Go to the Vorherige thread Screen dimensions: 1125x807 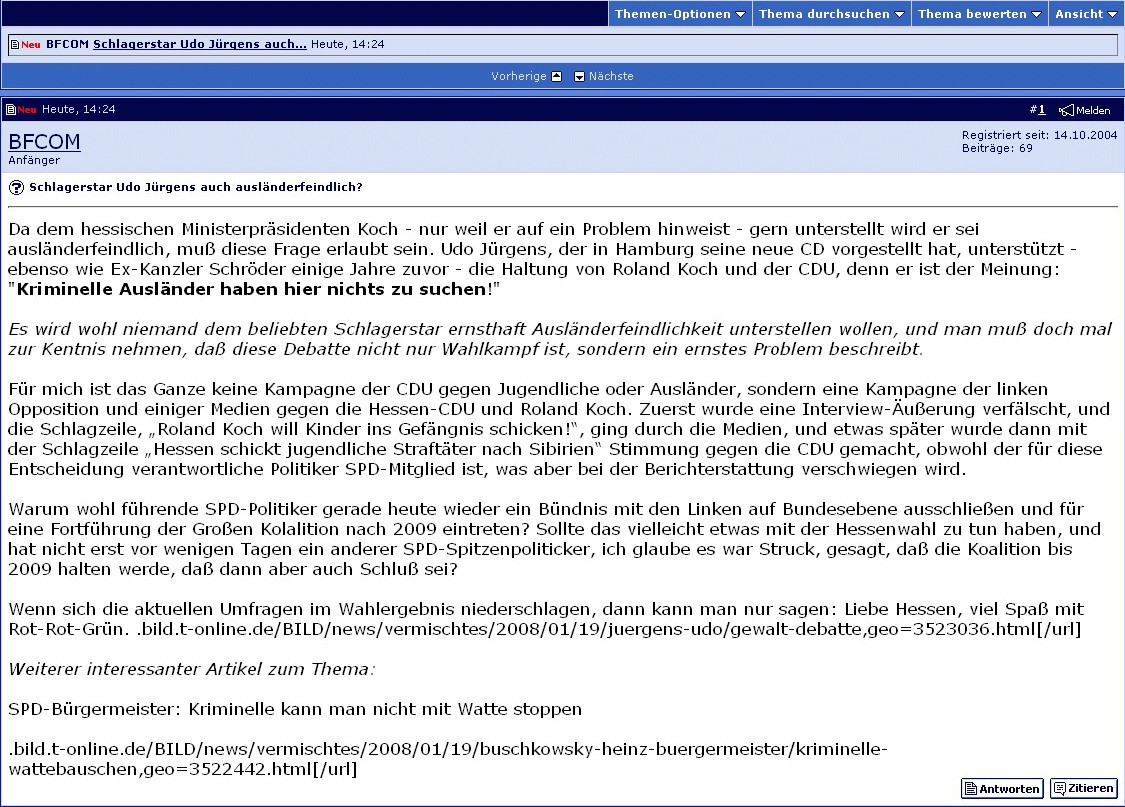click(518, 77)
